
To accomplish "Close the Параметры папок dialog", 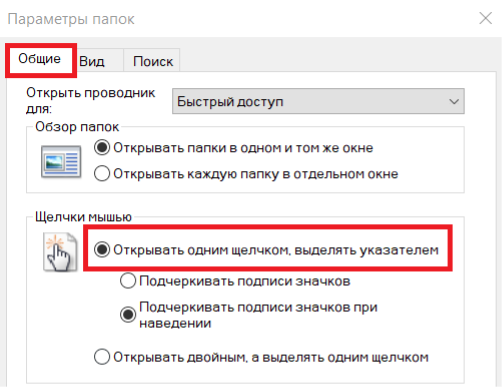I will (485, 18).
